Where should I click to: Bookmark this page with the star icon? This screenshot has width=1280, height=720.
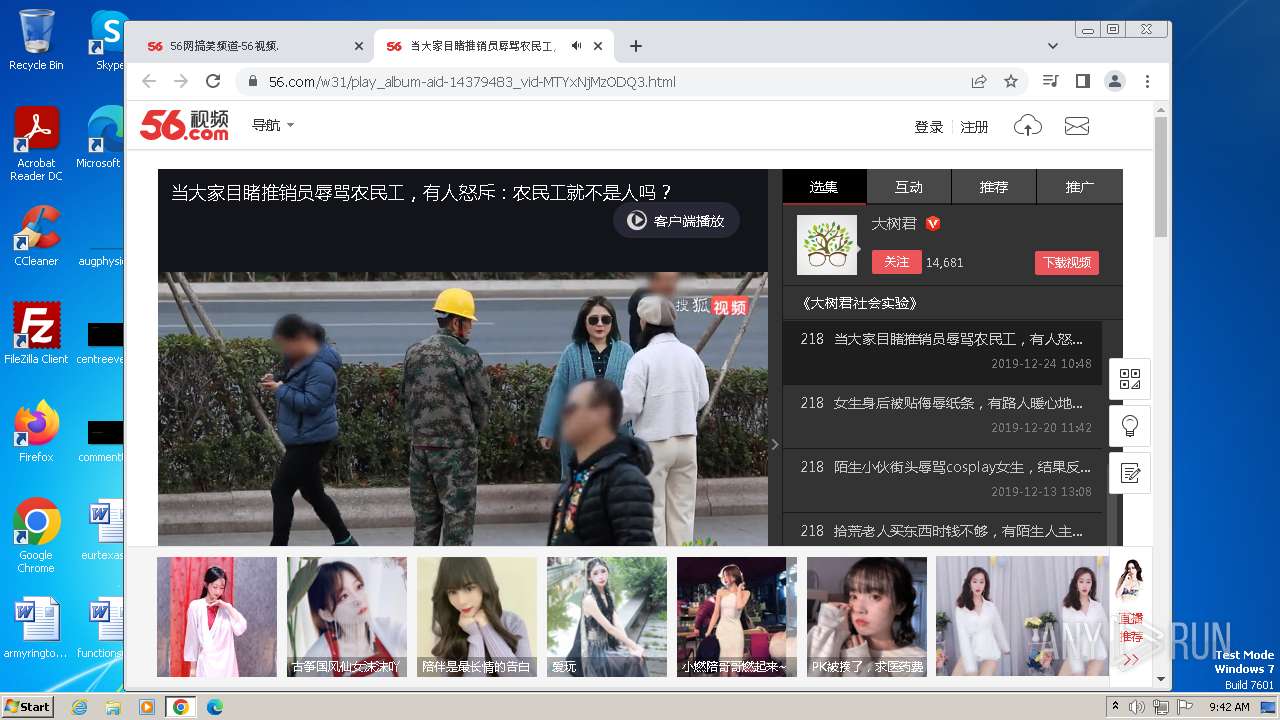[1011, 81]
